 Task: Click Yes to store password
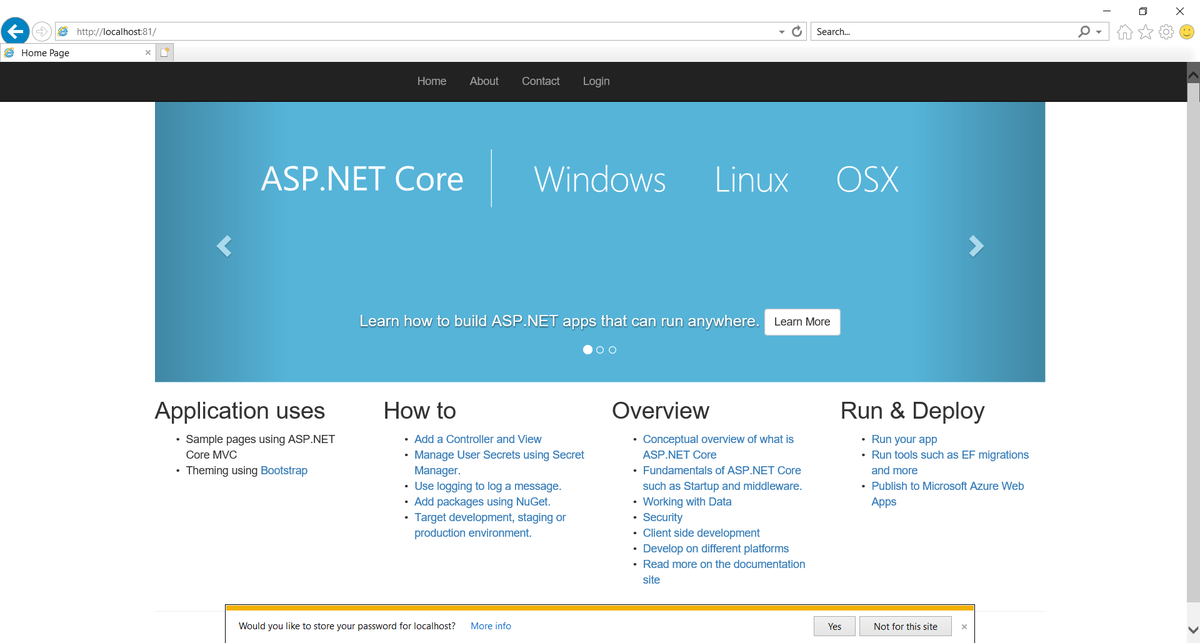(834, 626)
